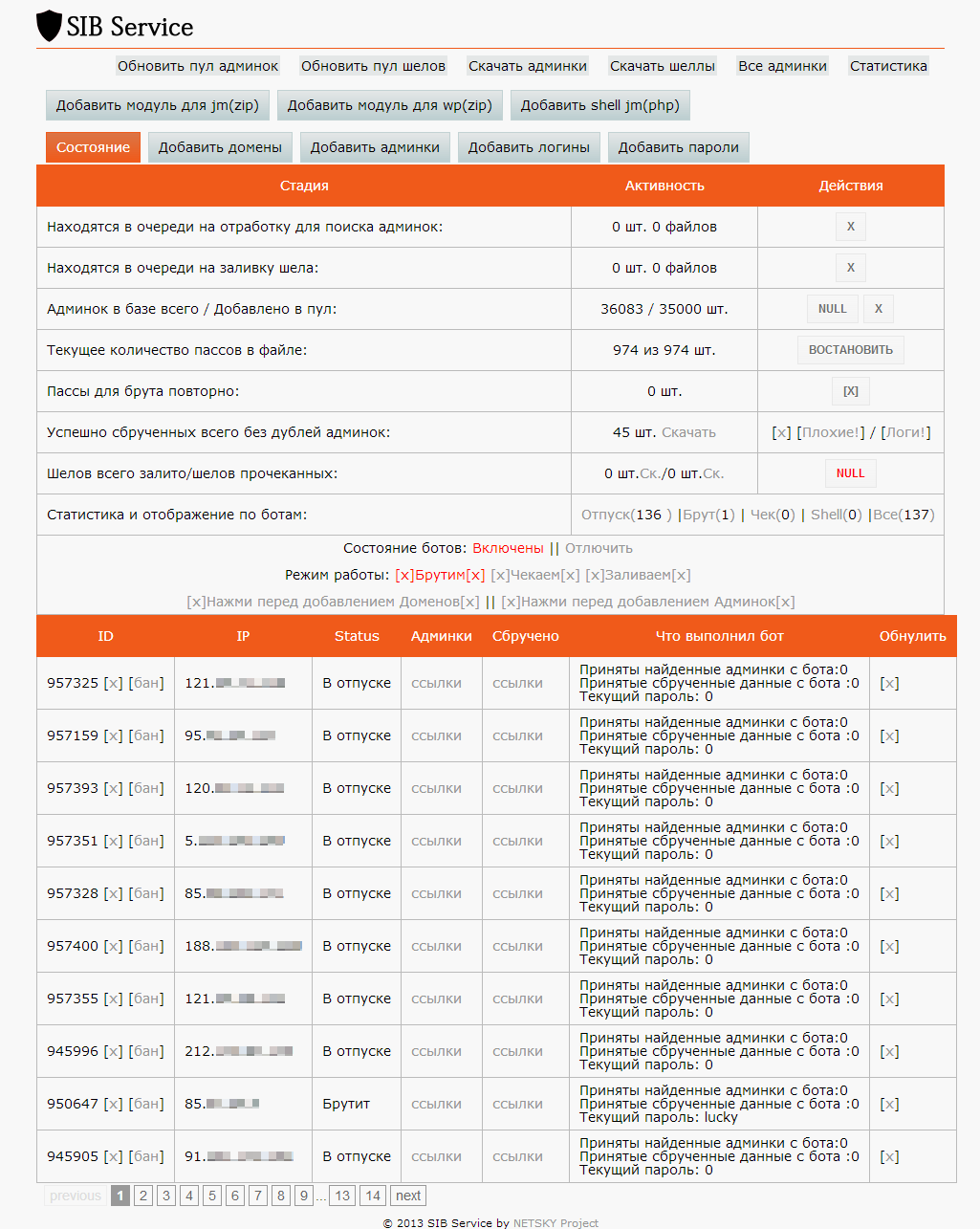Switch to the Состояние tab

[93, 147]
